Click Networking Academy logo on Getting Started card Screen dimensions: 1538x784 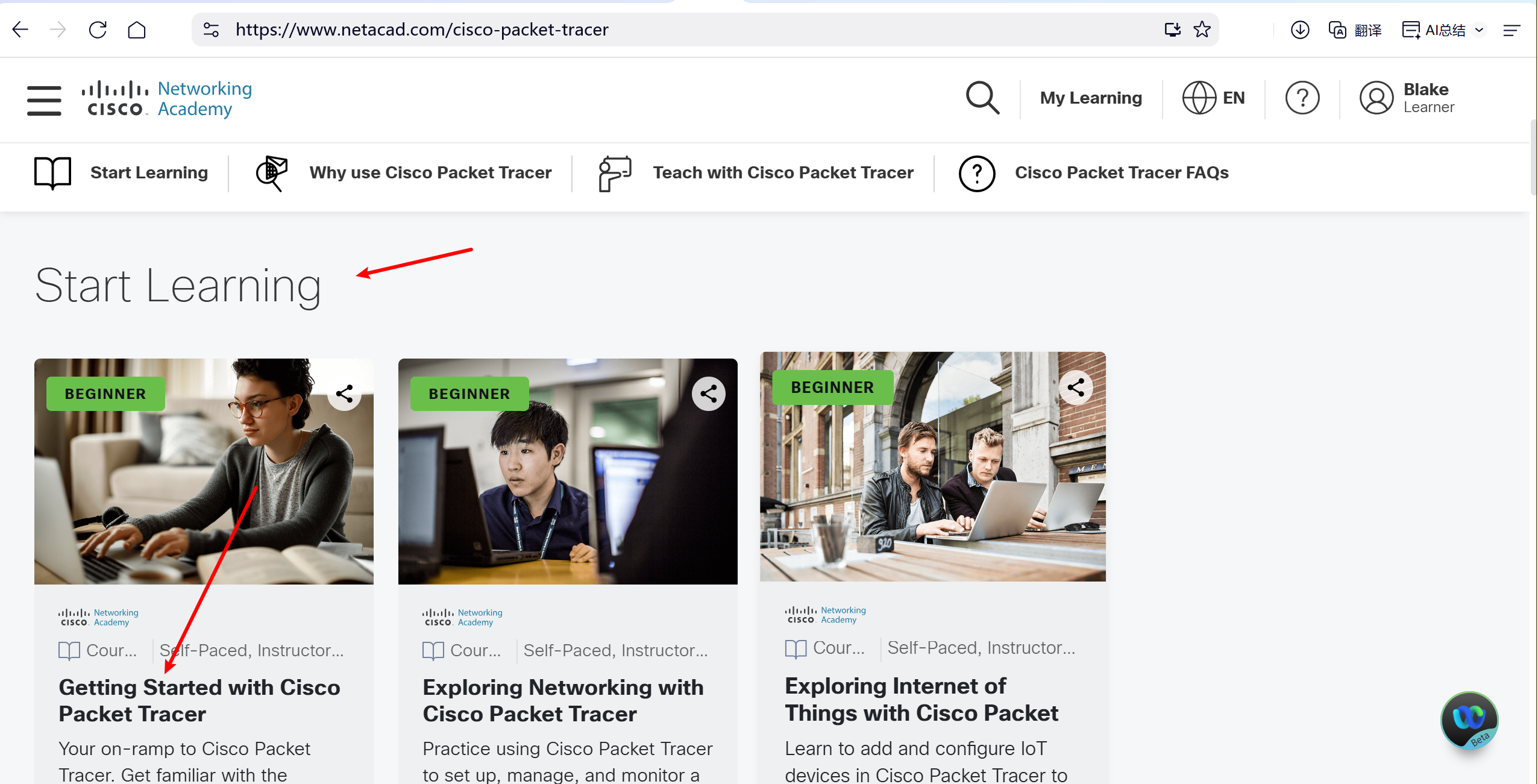[98, 617]
